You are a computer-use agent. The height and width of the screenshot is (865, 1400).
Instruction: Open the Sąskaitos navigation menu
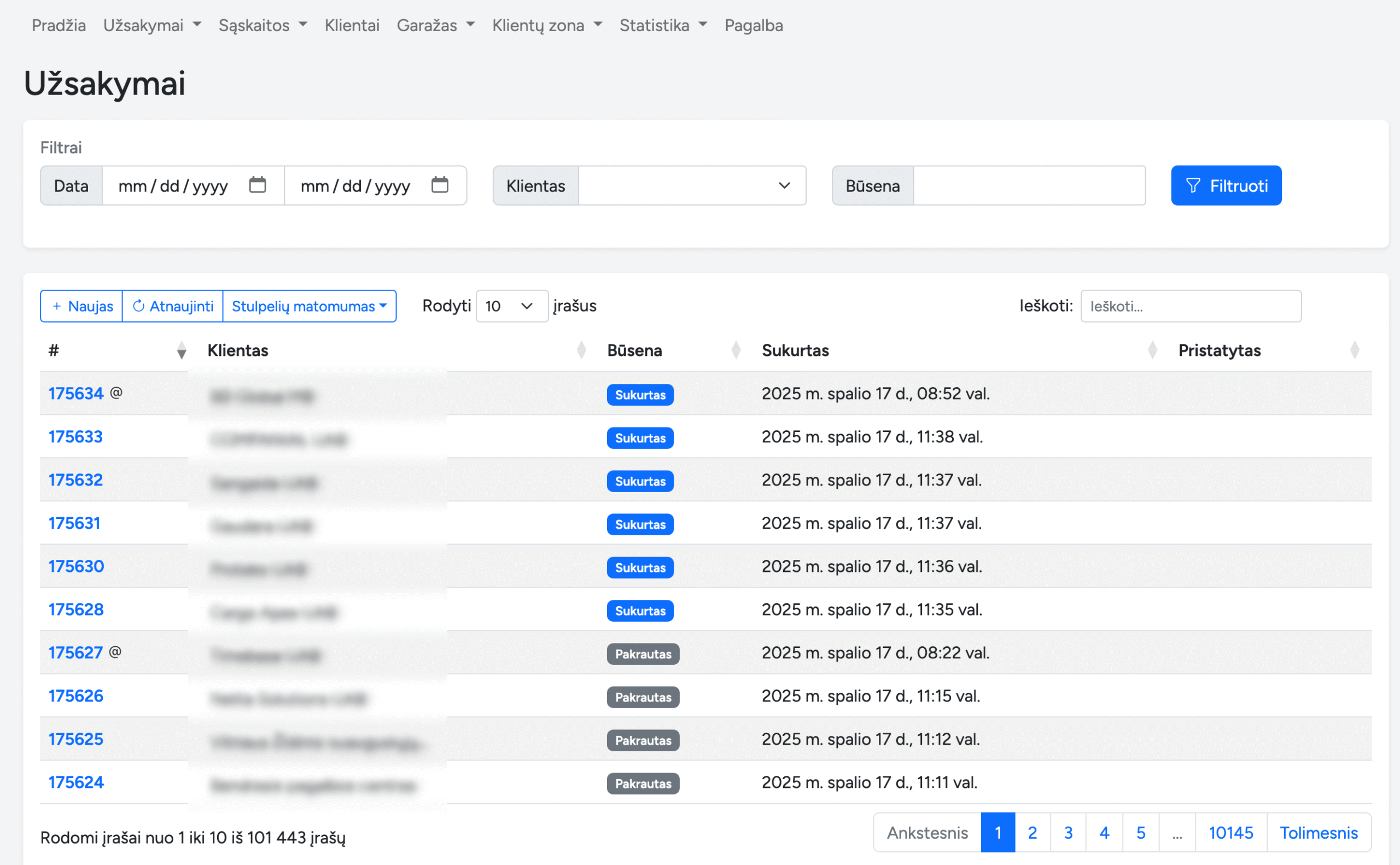coord(262,25)
